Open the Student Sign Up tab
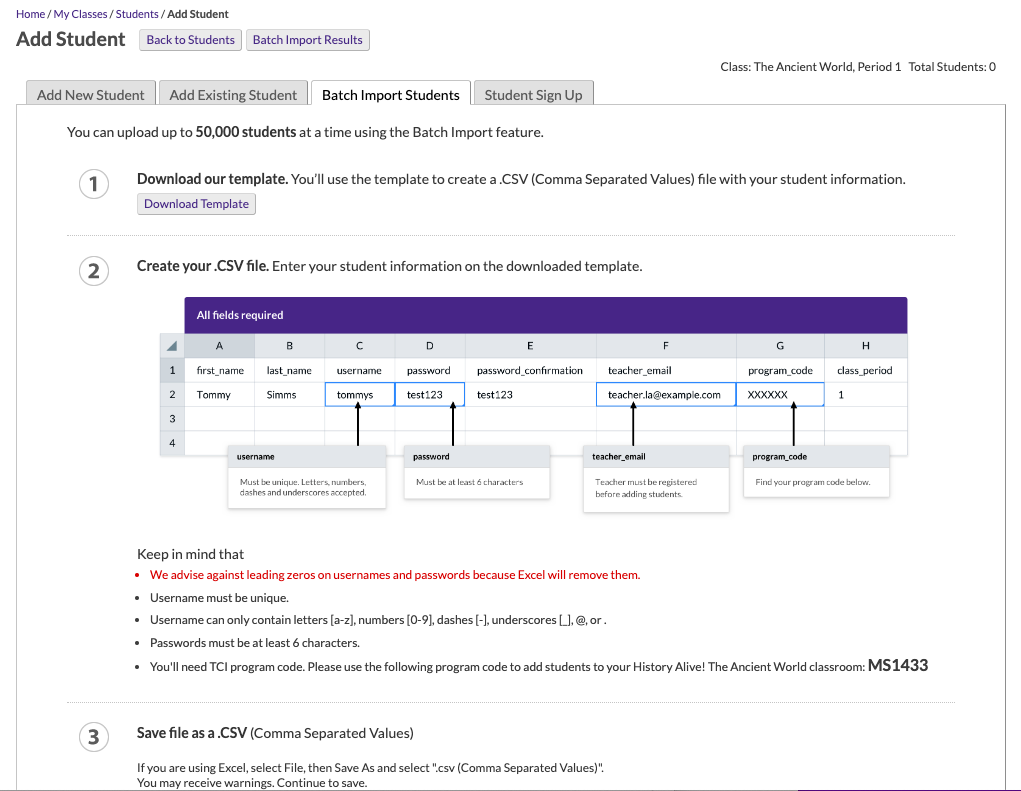Viewport: 1021px width, 791px height. [x=533, y=94]
